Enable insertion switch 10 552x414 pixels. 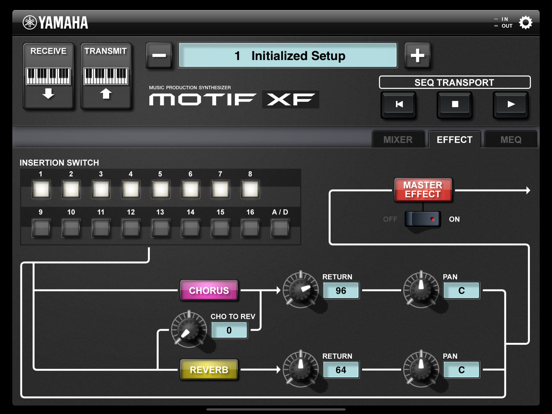coord(71,228)
